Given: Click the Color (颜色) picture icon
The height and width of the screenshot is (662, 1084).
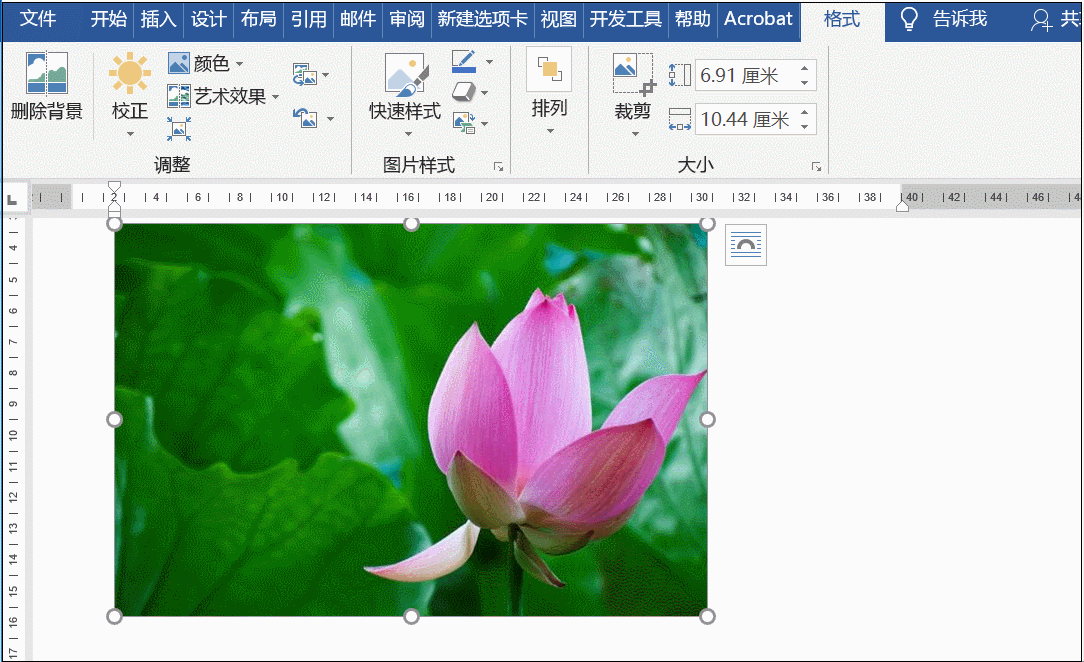Looking at the screenshot, I should 178,64.
